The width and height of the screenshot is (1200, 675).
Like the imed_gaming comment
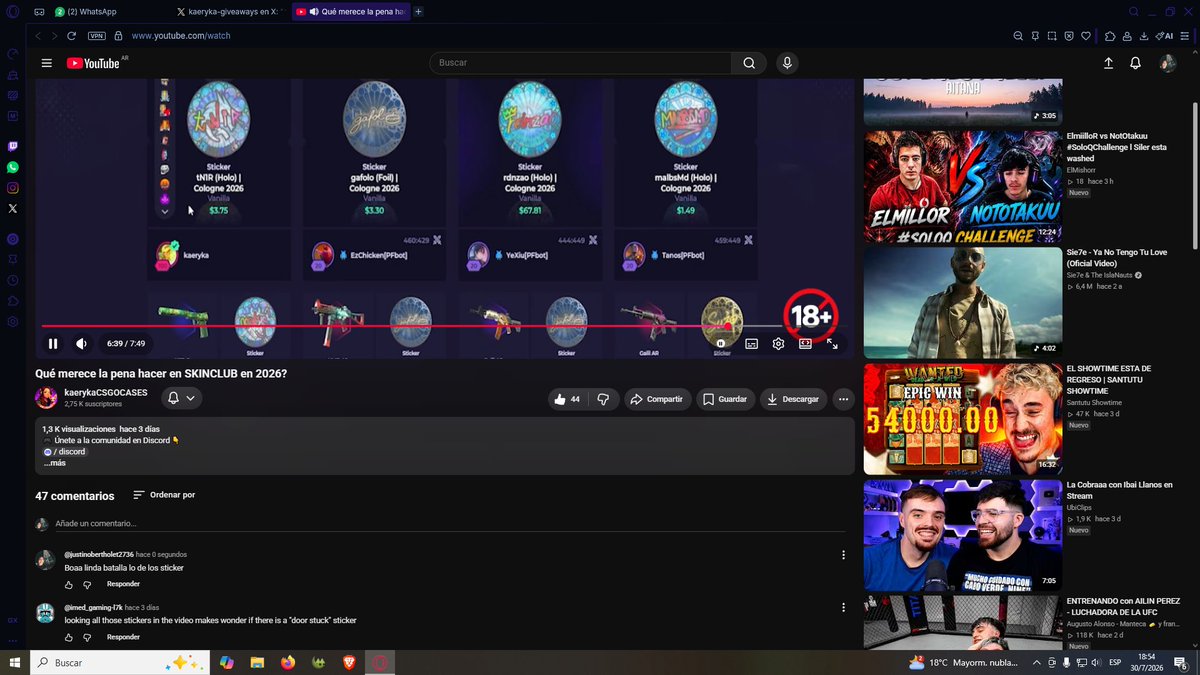[x=69, y=637]
